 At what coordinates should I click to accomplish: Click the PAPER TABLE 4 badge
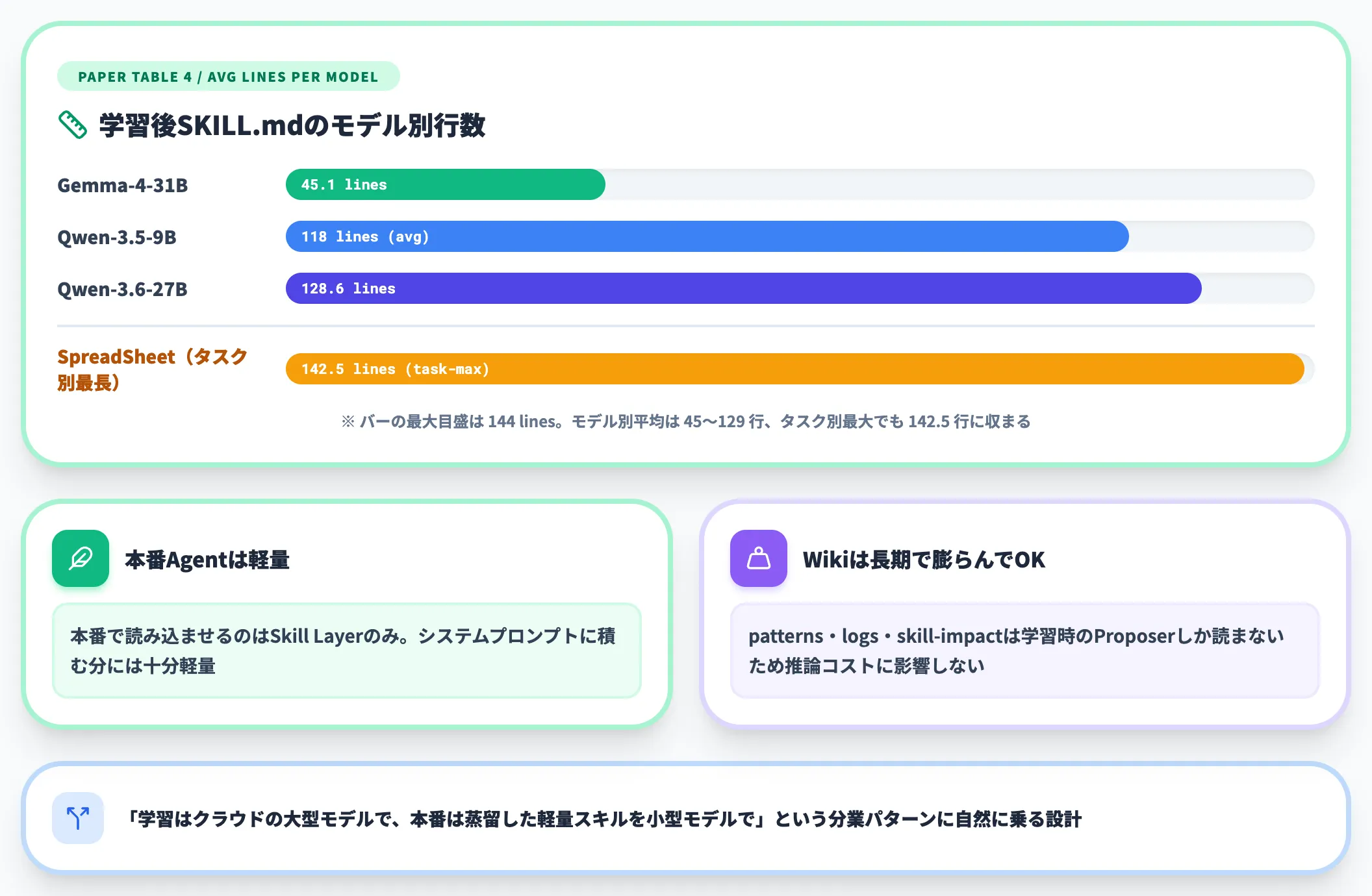(x=228, y=77)
